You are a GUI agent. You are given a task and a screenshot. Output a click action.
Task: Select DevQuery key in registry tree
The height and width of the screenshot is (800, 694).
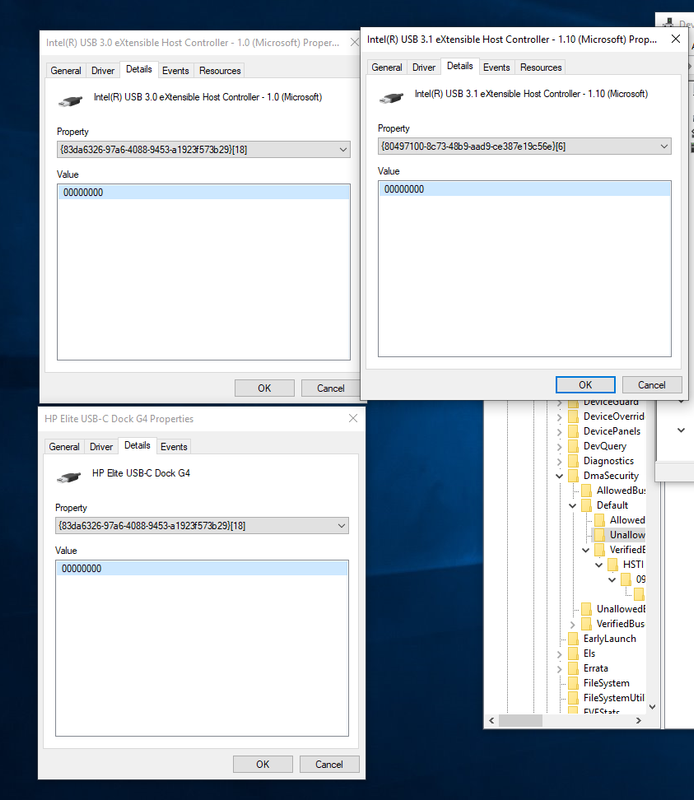coord(605,446)
